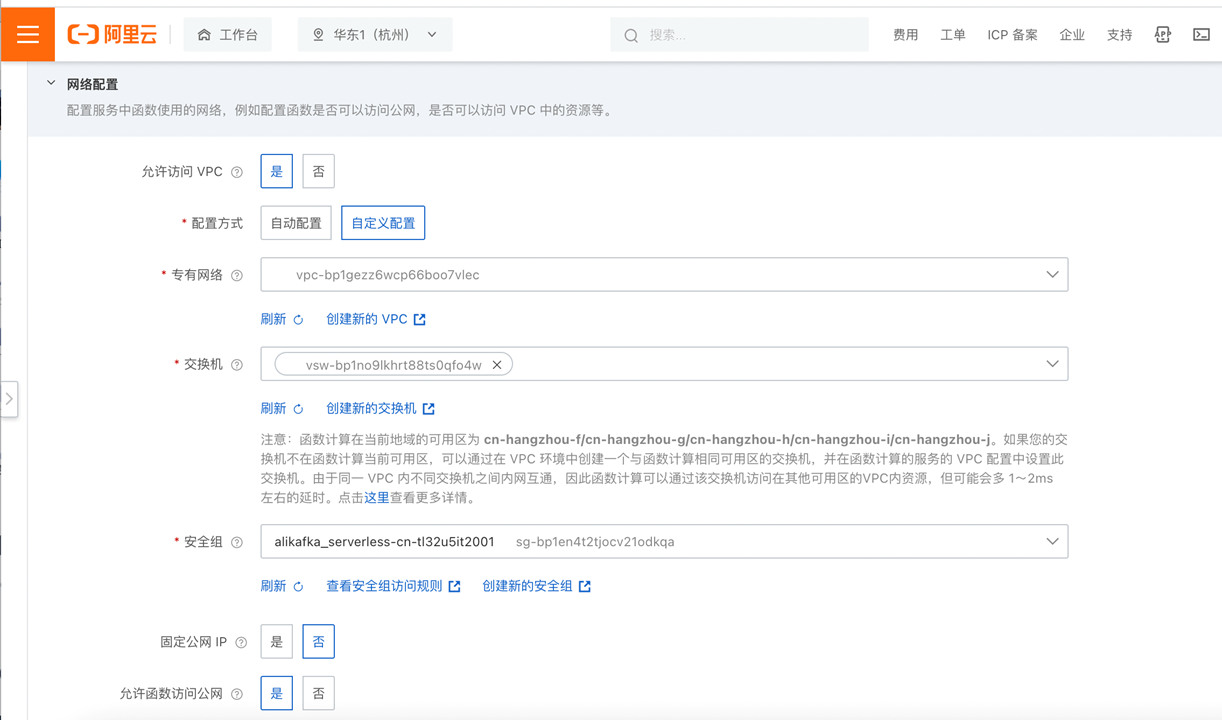This screenshot has height=720, width=1222.
Task: Click the help icon beside 专有网络
Action: click(238, 274)
